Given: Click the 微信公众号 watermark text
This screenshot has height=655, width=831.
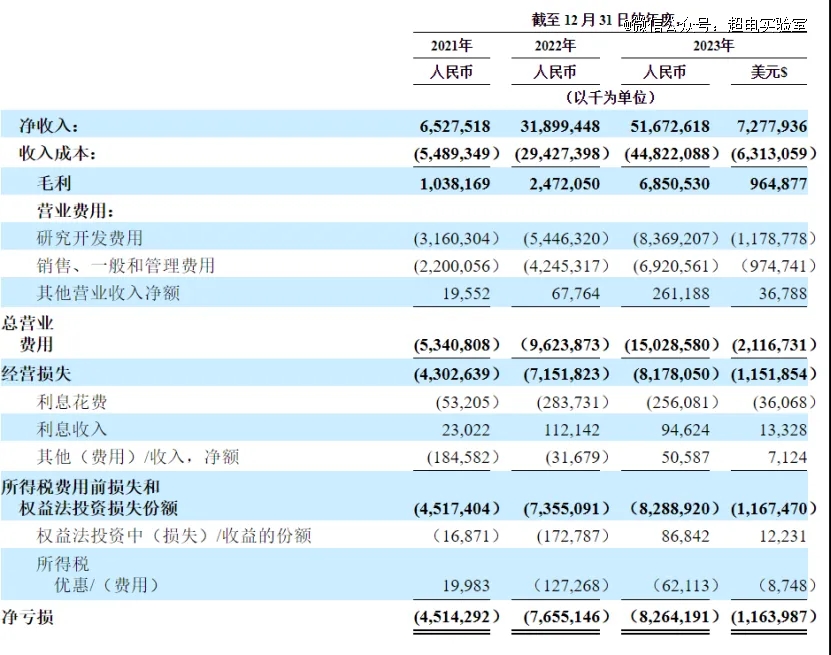Looking at the screenshot, I should pyautogui.click(x=715, y=24).
